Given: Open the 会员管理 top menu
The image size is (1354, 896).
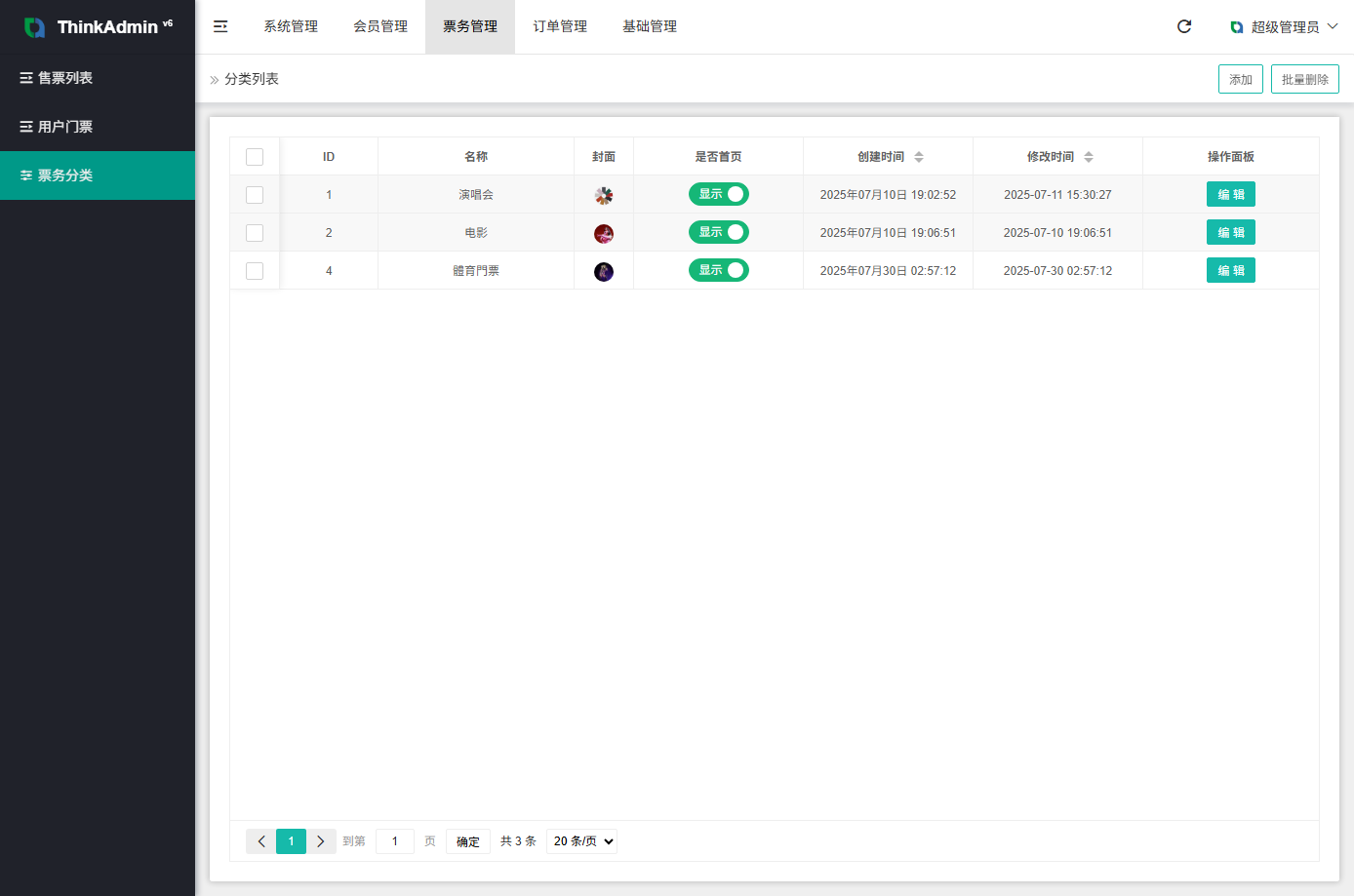Looking at the screenshot, I should (380, 26).
